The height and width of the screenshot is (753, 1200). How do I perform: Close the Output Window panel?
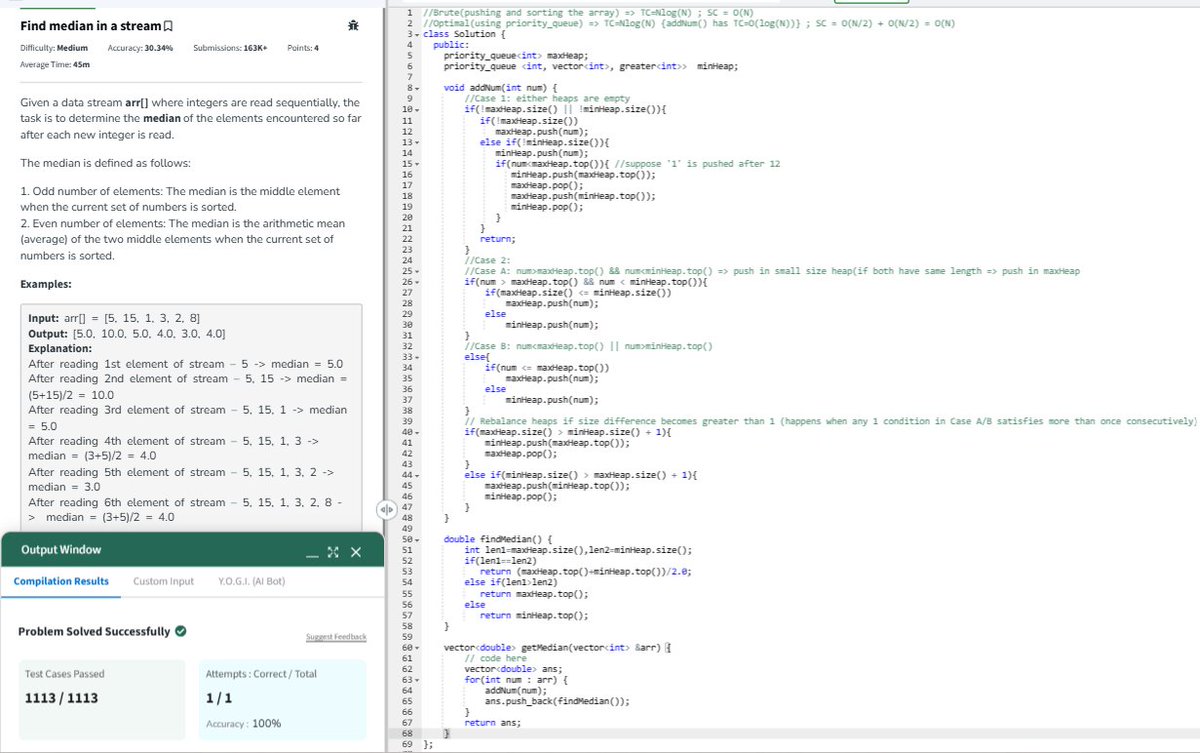[356, 553]
